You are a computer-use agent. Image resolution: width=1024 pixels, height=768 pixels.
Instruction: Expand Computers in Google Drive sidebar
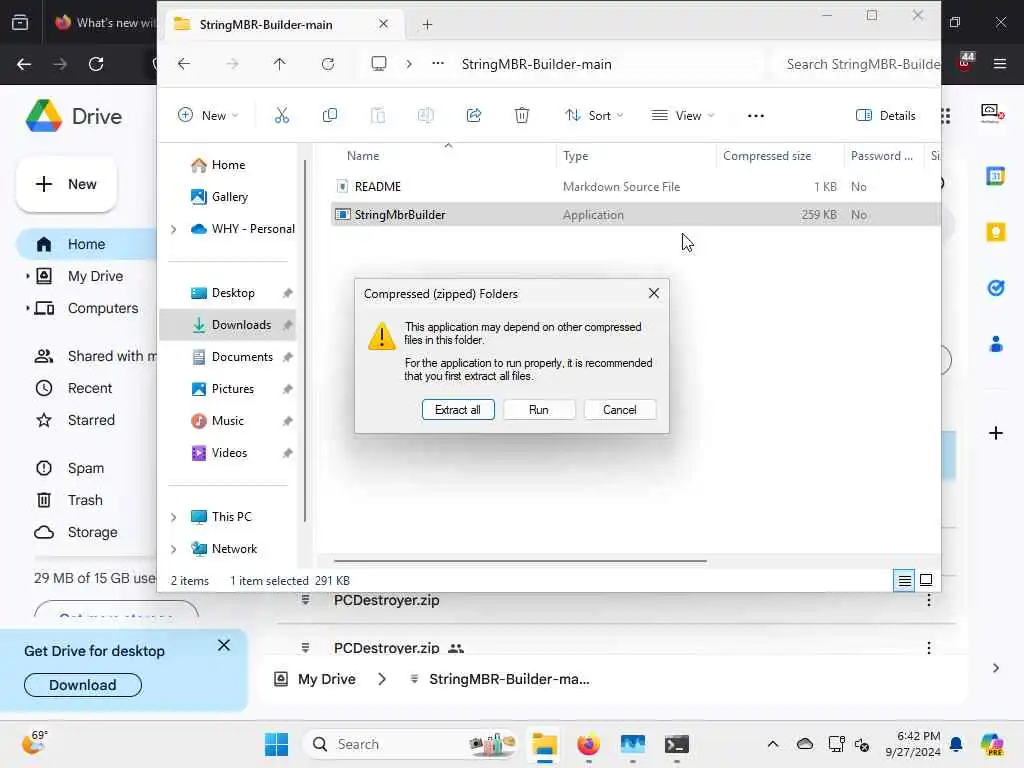(27, 308)
